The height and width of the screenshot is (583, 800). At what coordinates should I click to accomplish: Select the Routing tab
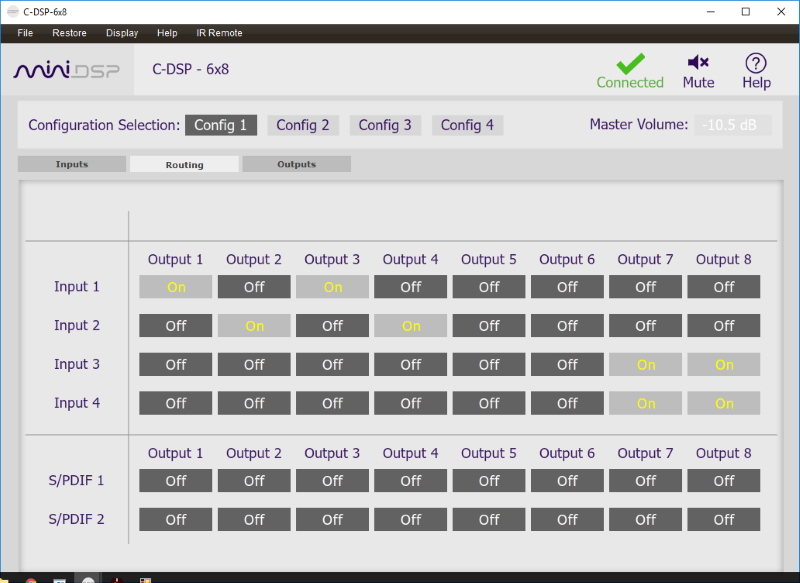(184, 164)
